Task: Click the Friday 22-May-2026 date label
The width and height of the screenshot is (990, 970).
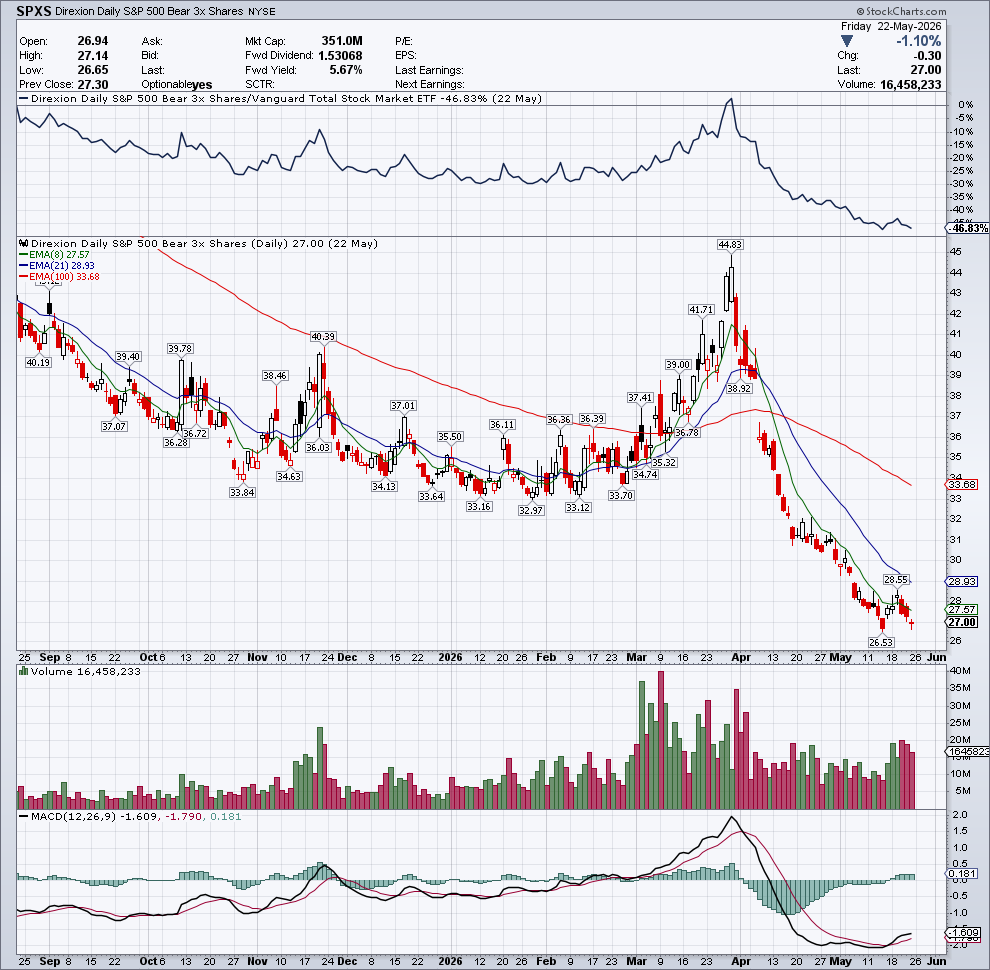Action: [x=891, y=27]
